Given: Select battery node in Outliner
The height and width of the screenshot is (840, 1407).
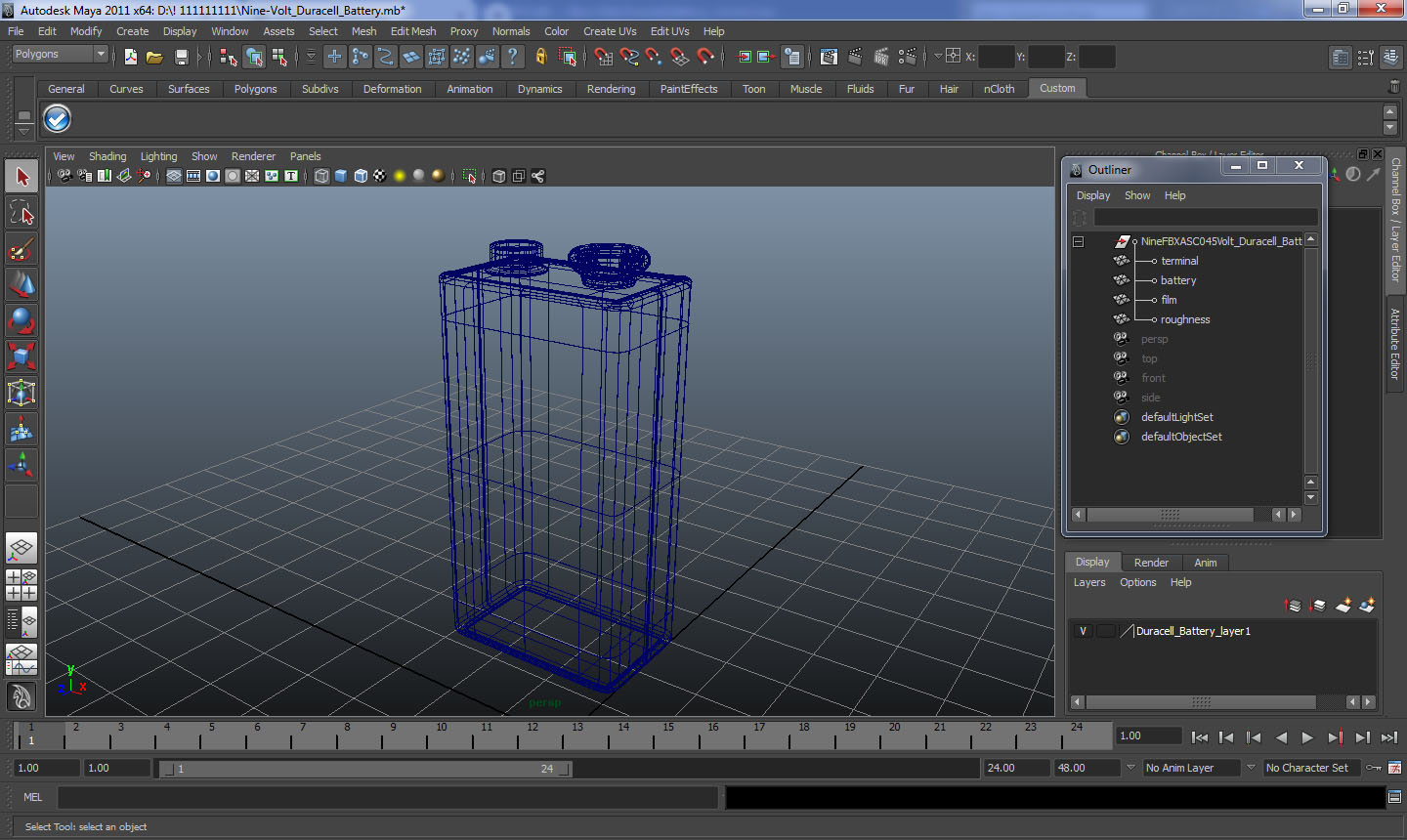Looking at the screenshot, I should click(x=1178, y=280).
